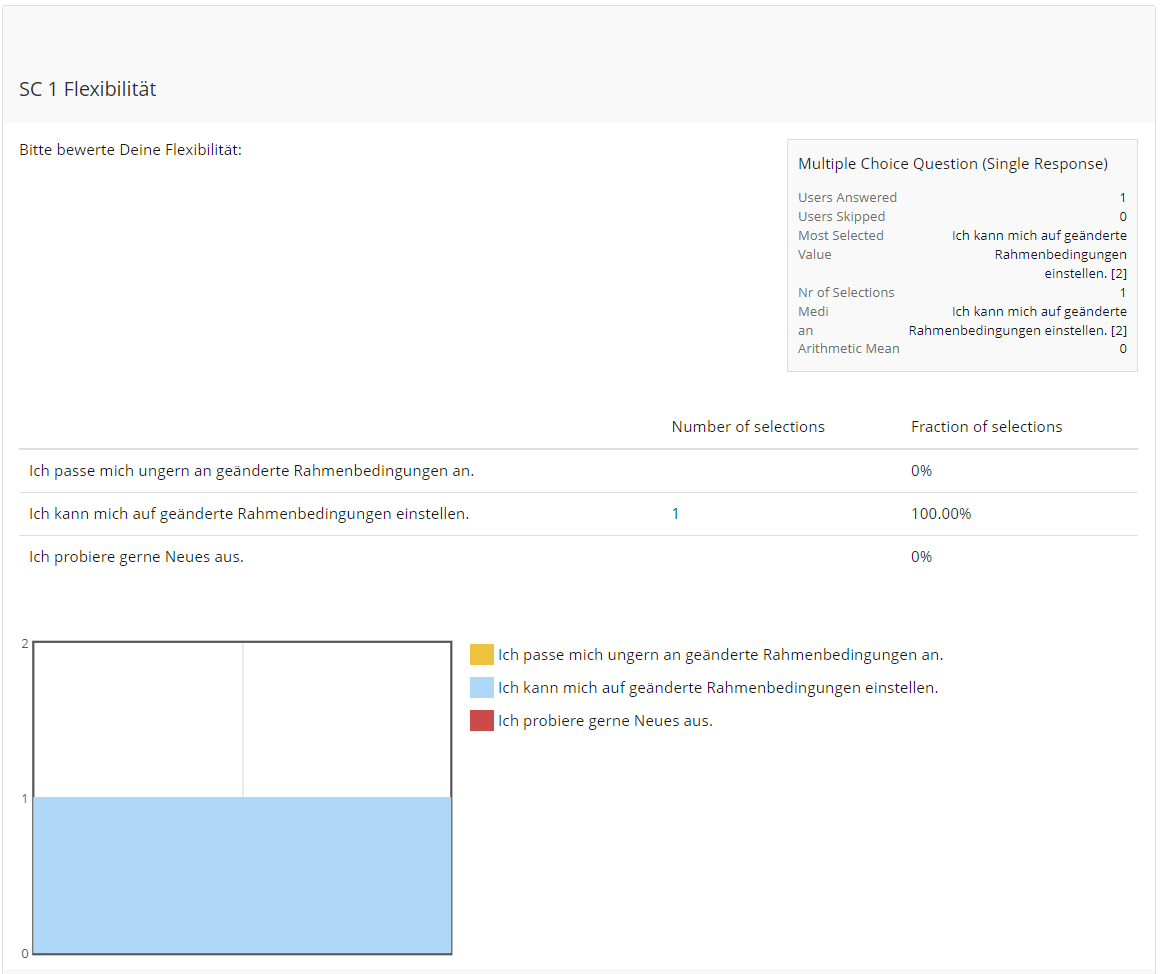
Task: Click the '100.00%' fraction value
Action: pyautogui.click(x=940, y=514)
